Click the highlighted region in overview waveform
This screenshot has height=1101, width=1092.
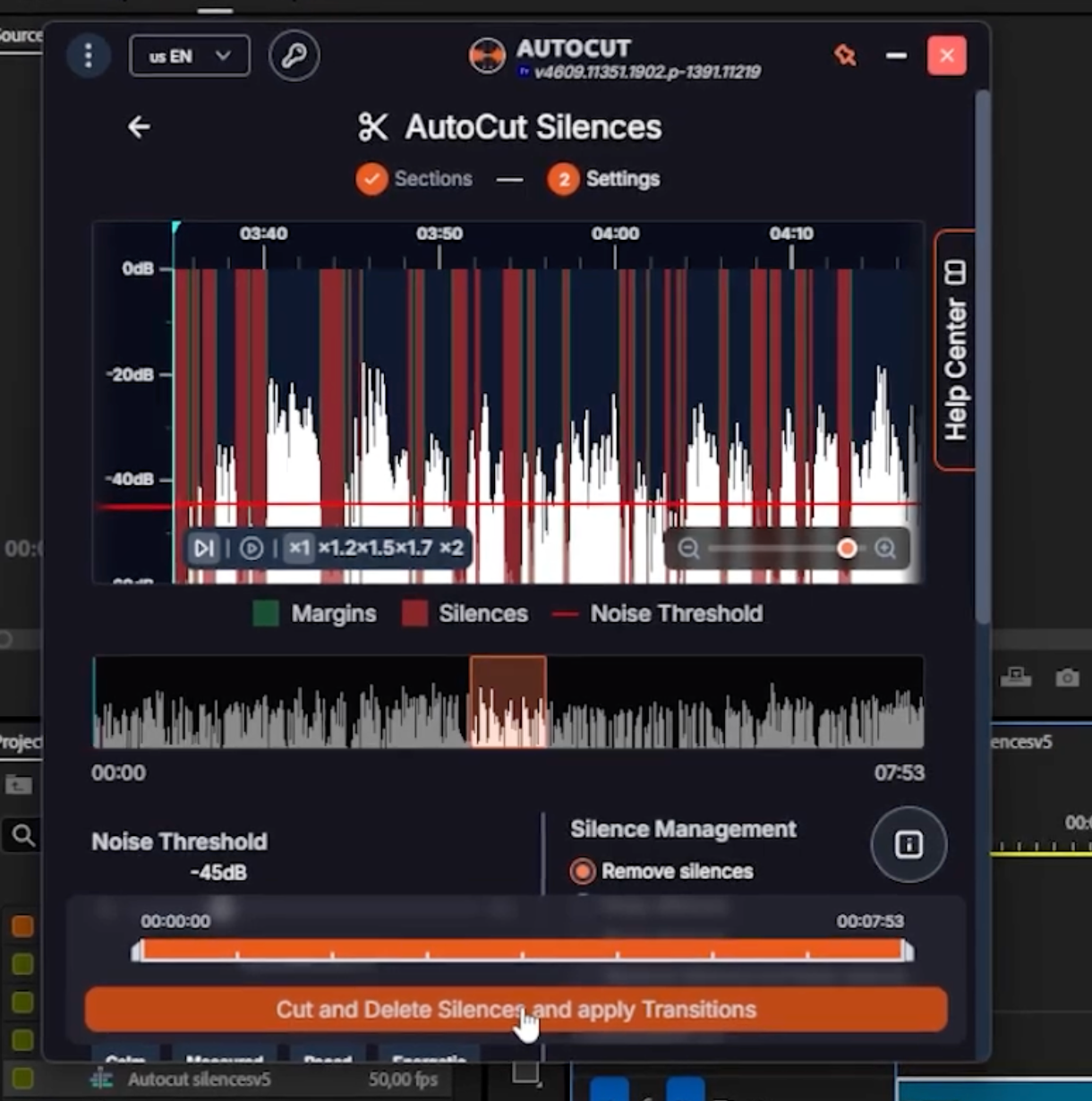[x=508, y=702]
